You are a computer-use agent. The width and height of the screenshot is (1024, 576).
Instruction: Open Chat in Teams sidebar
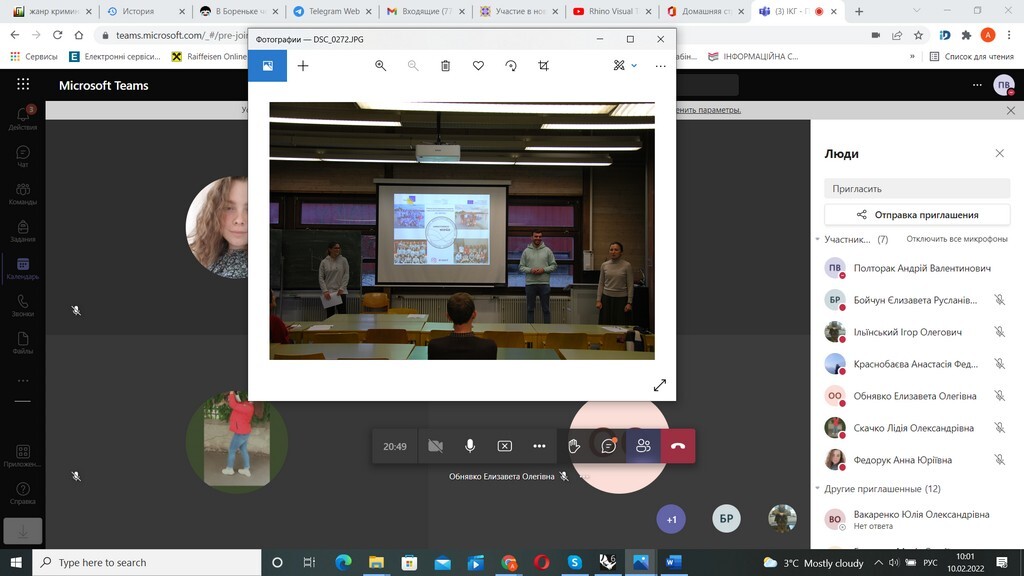(23, 156)
